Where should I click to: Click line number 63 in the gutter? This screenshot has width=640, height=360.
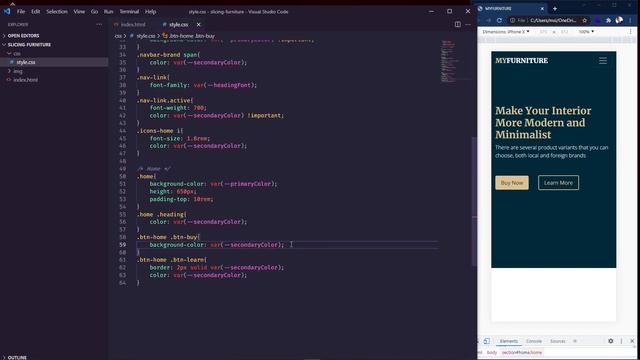[x=123, y=275]
